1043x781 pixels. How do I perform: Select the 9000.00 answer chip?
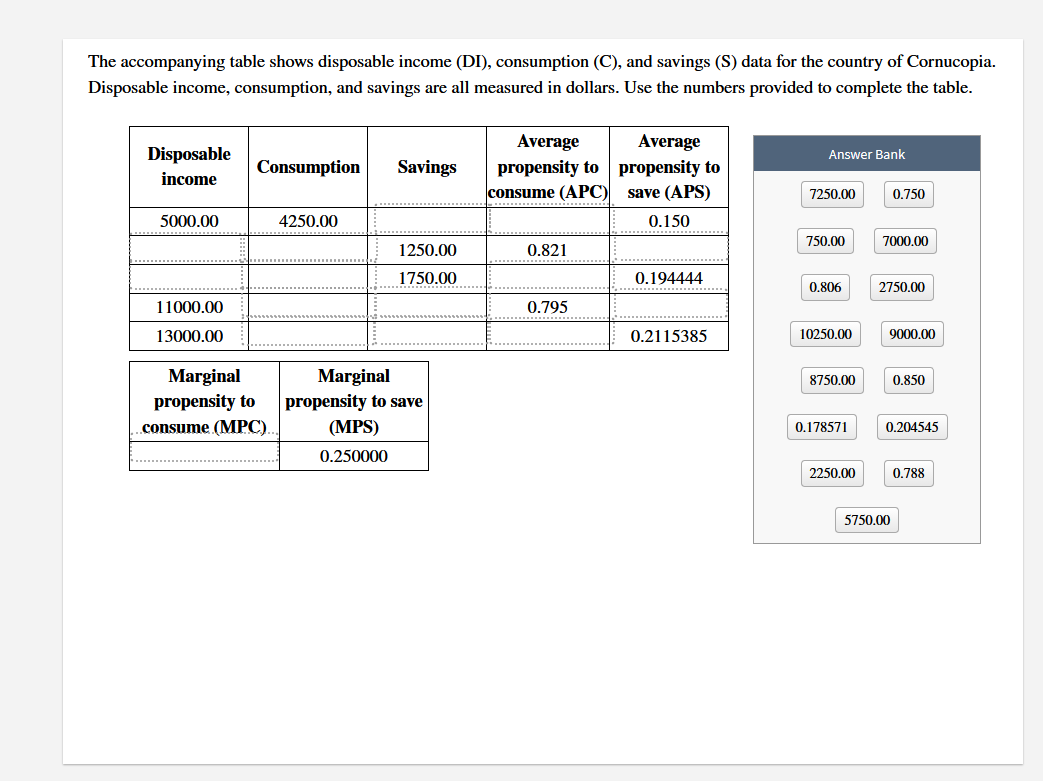click(911, 334)
